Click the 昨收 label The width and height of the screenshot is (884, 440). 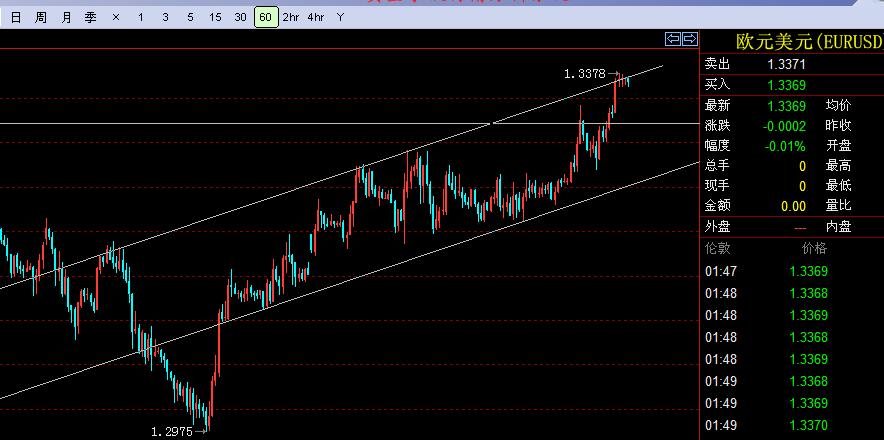(x=839, y=126)
